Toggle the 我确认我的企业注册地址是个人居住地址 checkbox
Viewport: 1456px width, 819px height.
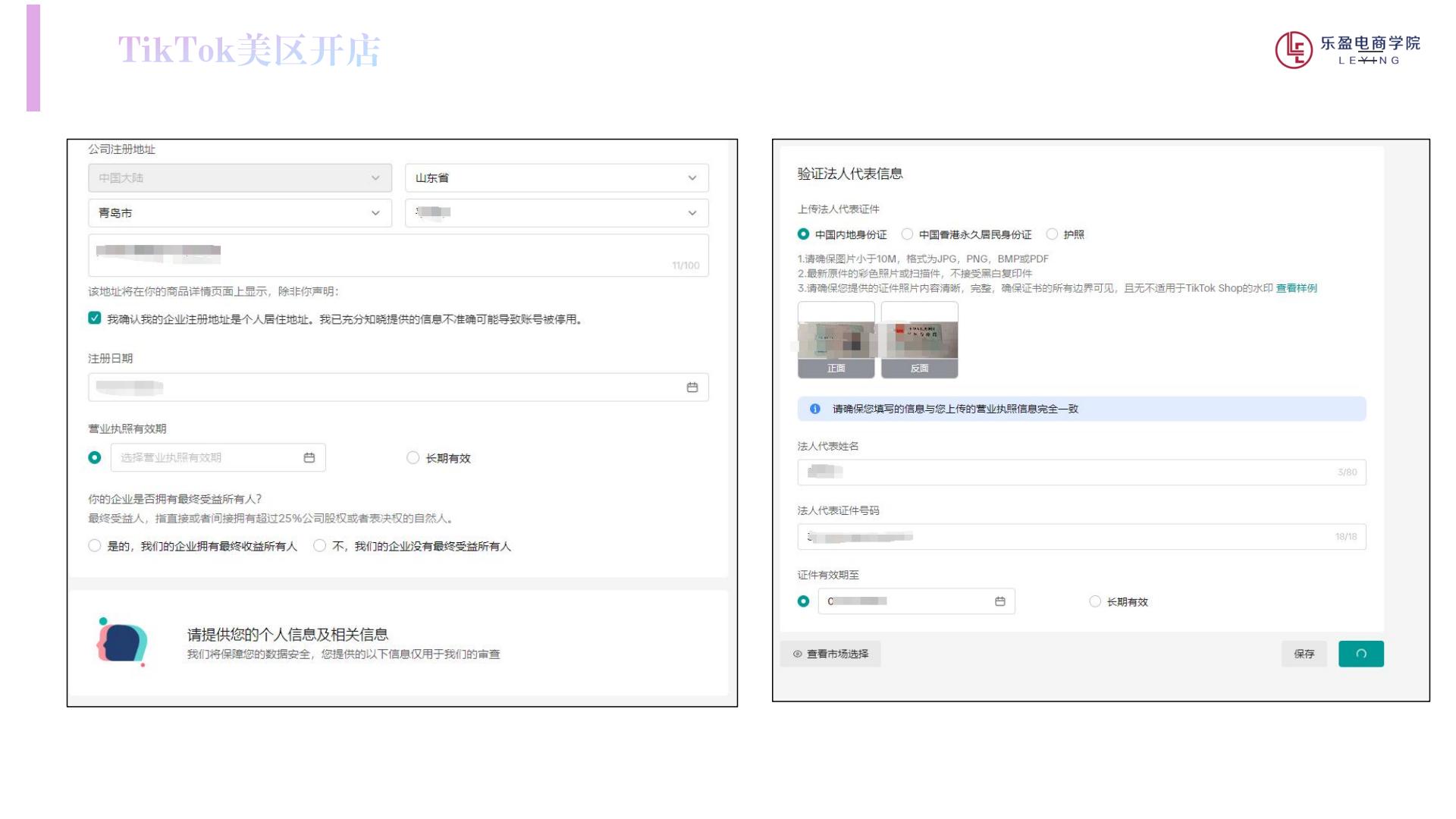(x=94, y=318)
